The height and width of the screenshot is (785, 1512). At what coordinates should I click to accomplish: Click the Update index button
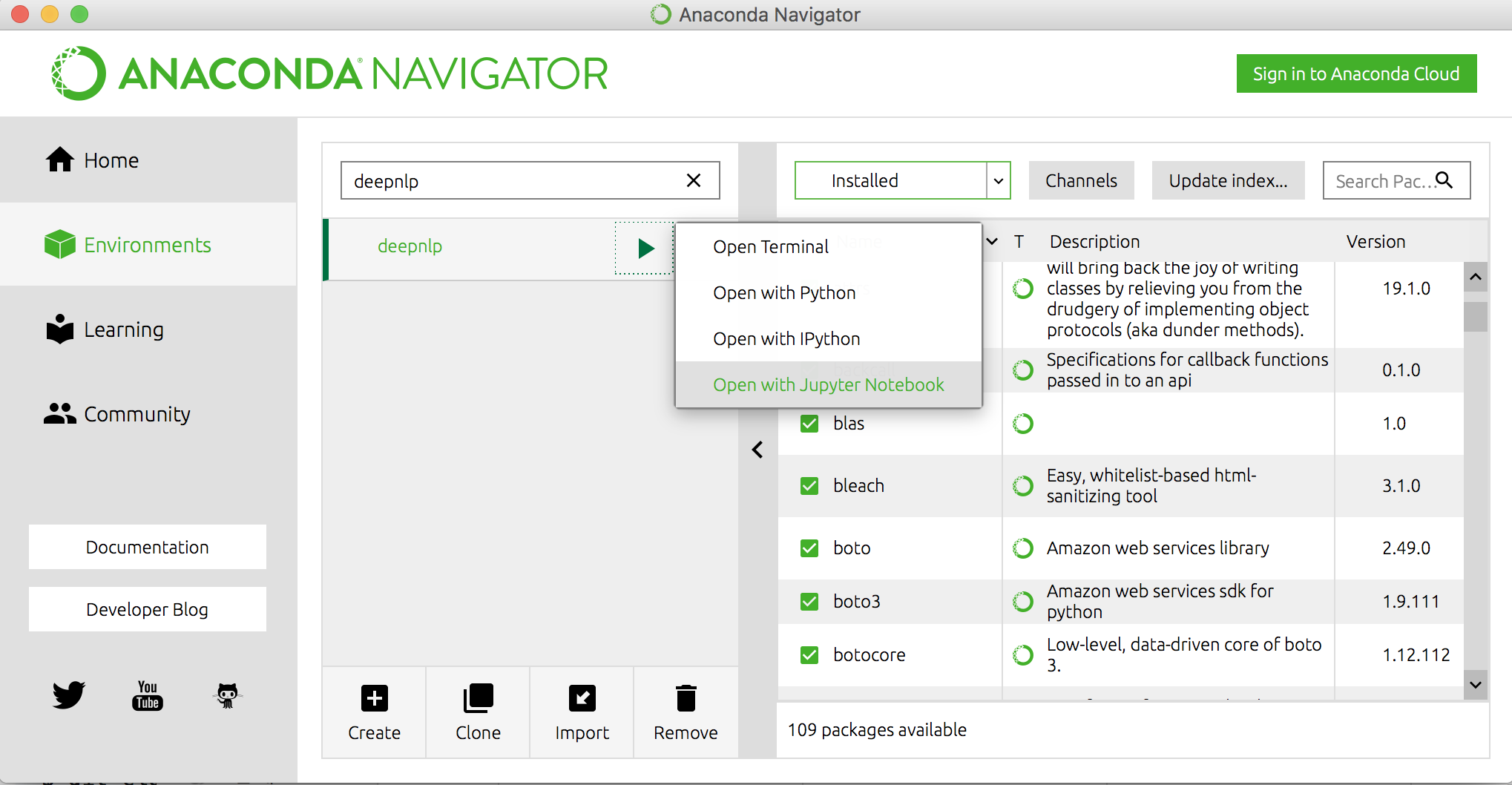tap(1228, 180)
